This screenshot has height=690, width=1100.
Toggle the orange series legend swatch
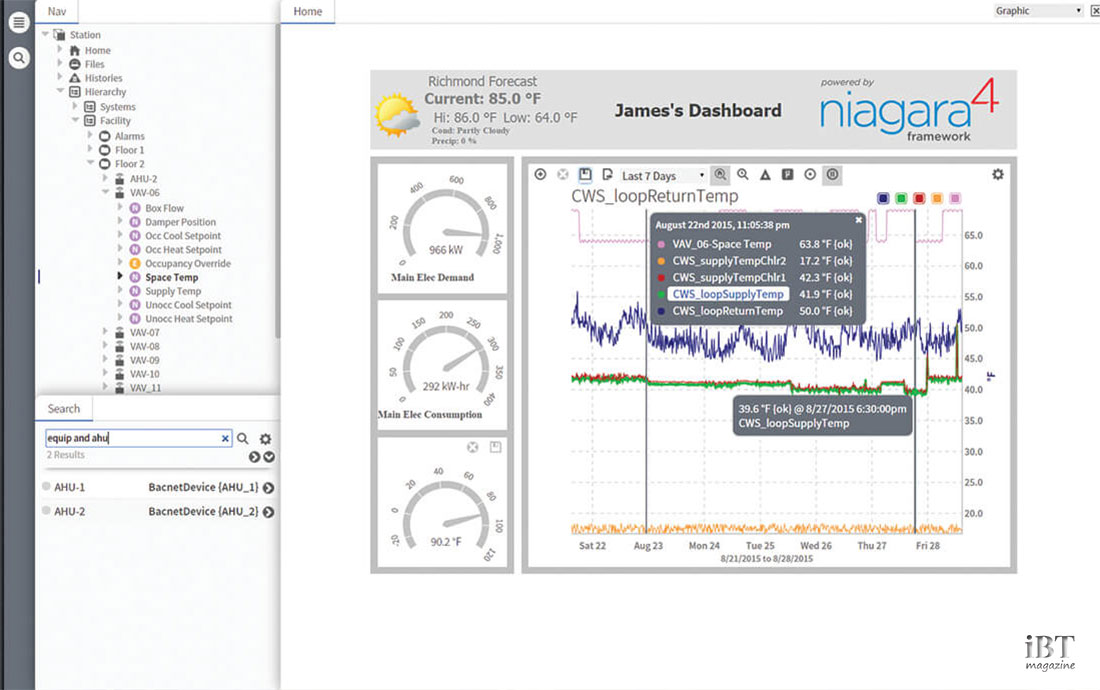937,198
